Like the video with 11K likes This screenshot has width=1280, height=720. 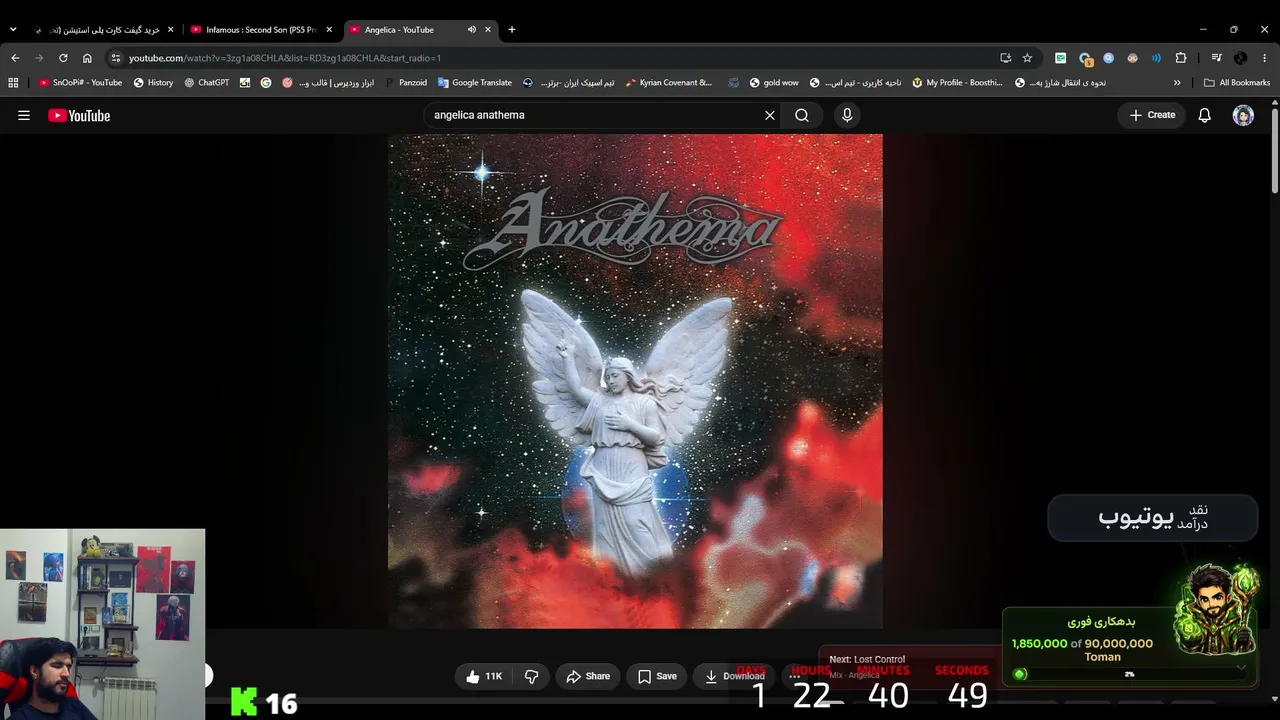pyautogui.click(x=484, y=676)
